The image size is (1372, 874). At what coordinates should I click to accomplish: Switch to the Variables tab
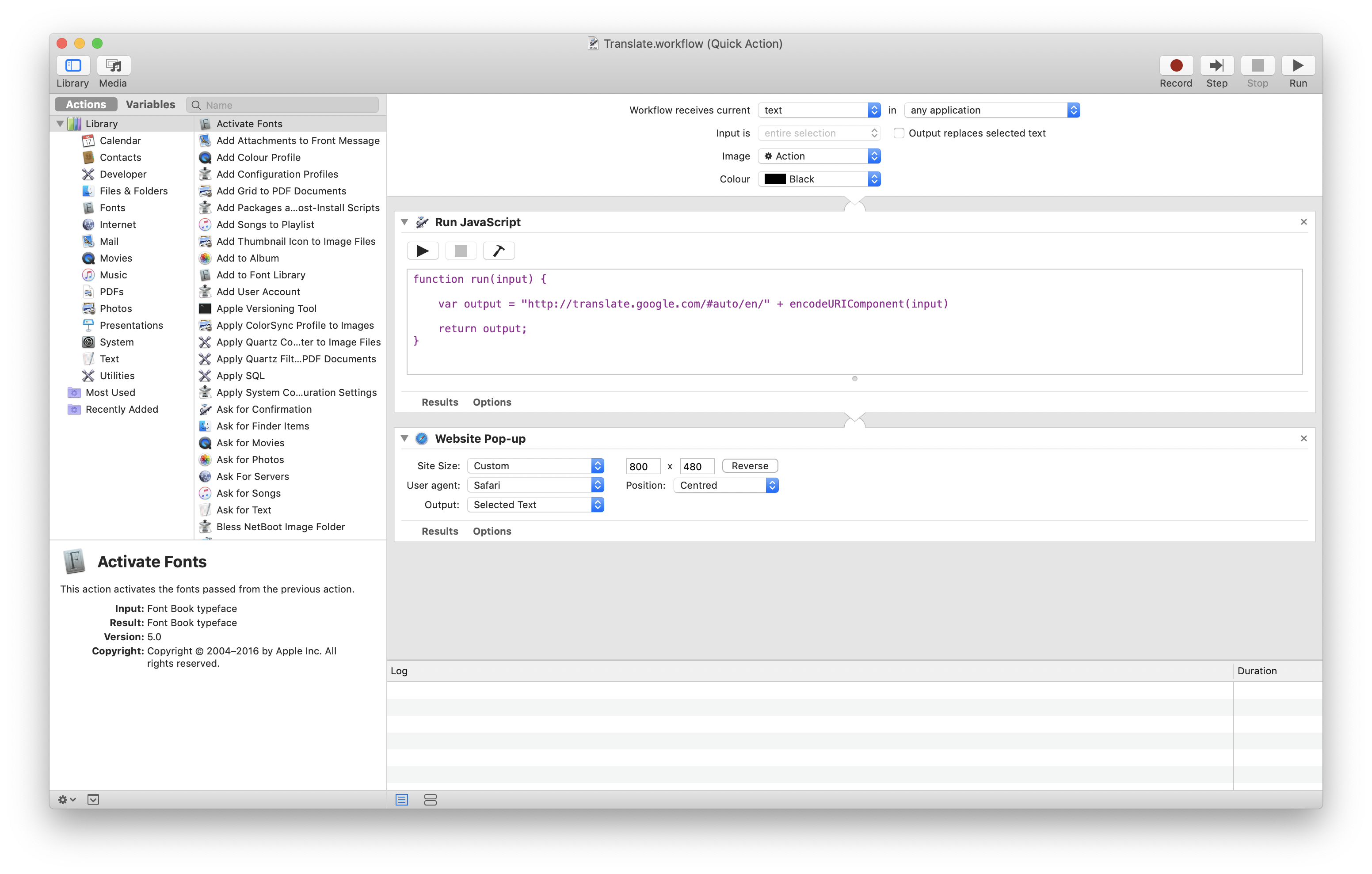pyautogui.click(x=150, y=104)
